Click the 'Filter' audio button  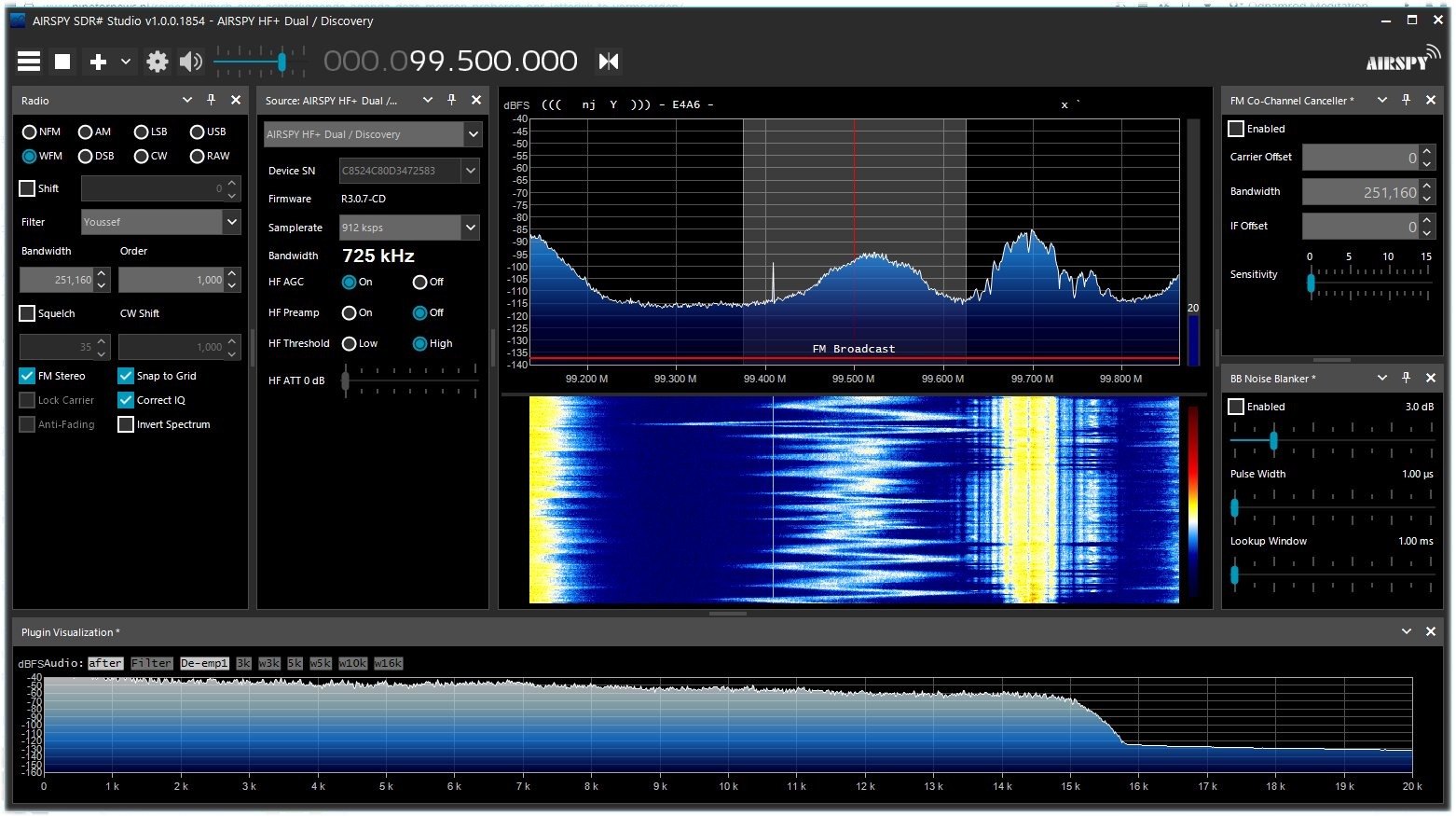pyautogui.click(x=151, y=663)
